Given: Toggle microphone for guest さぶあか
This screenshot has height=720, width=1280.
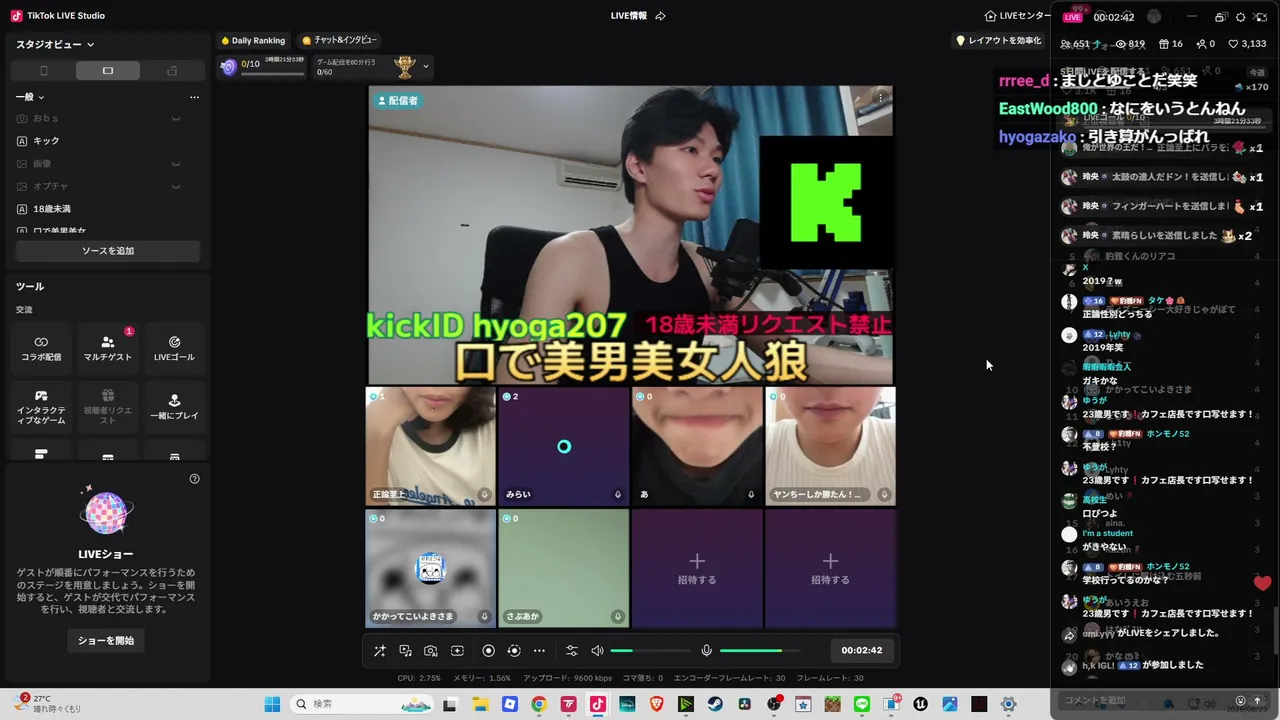Looking at the screenshot, I should [x=618, y=616].
